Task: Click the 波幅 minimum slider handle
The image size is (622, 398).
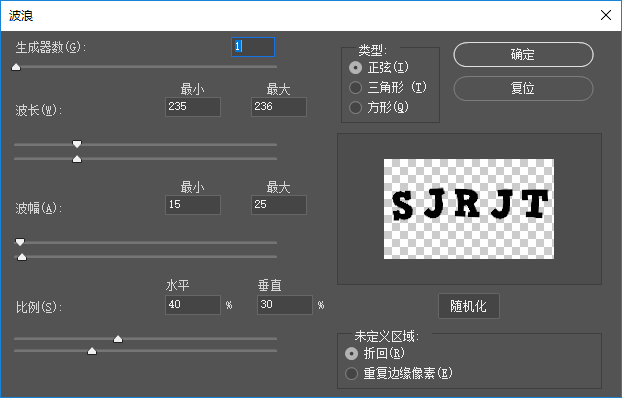Action: (20, 242)
